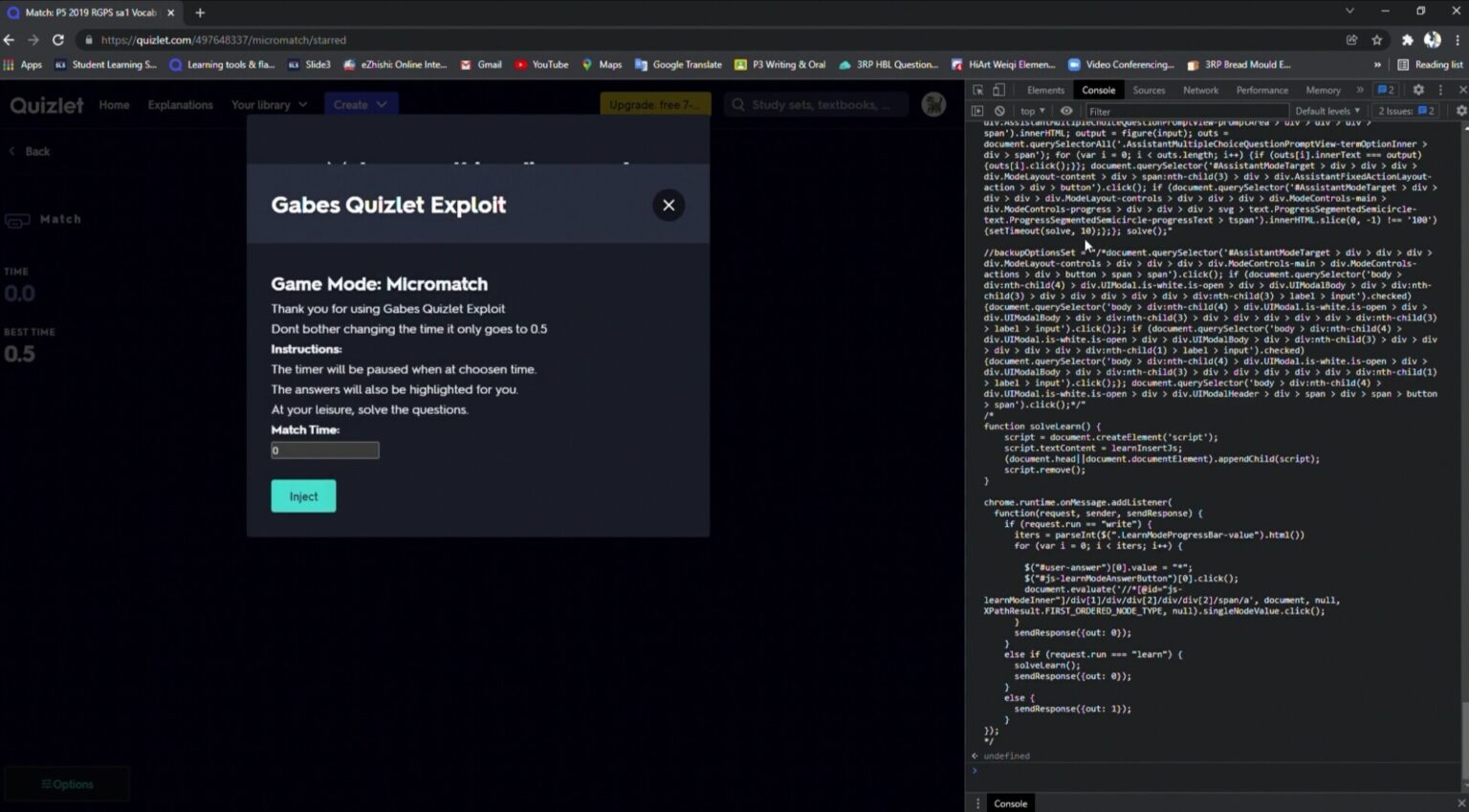Click the Upgrade free trial button
The image size is (1469, 812).
tap(654, 104)
